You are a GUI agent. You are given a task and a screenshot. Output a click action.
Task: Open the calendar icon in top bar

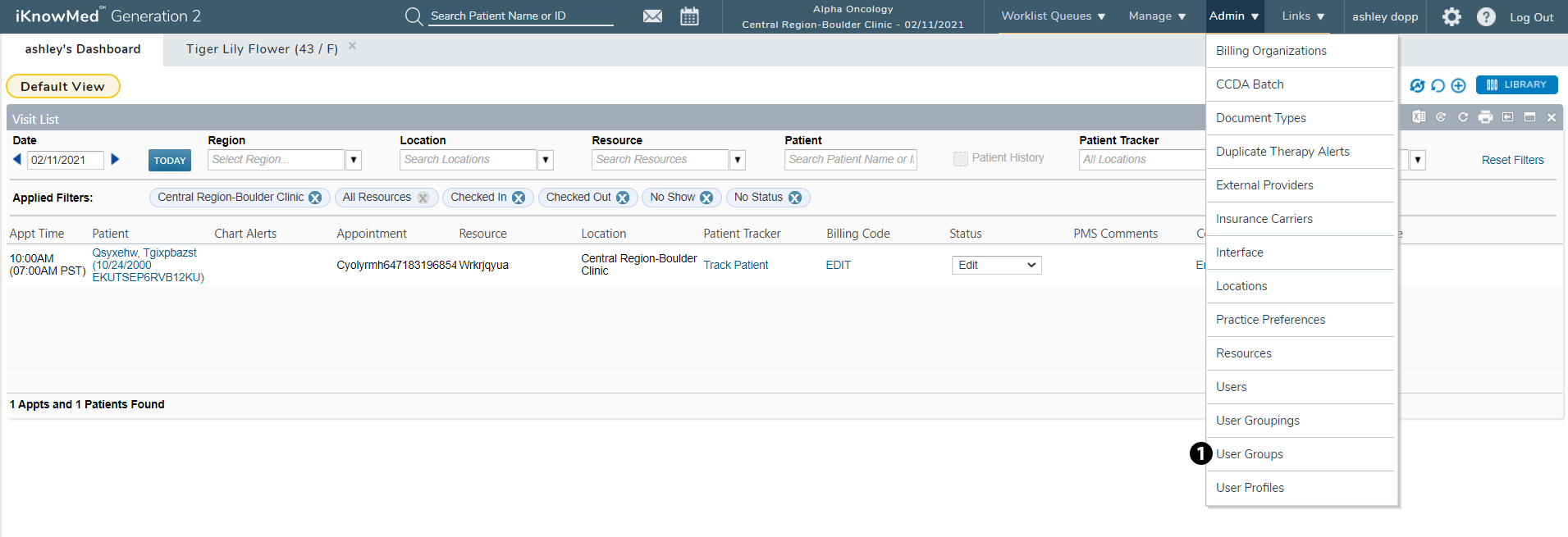689,16
